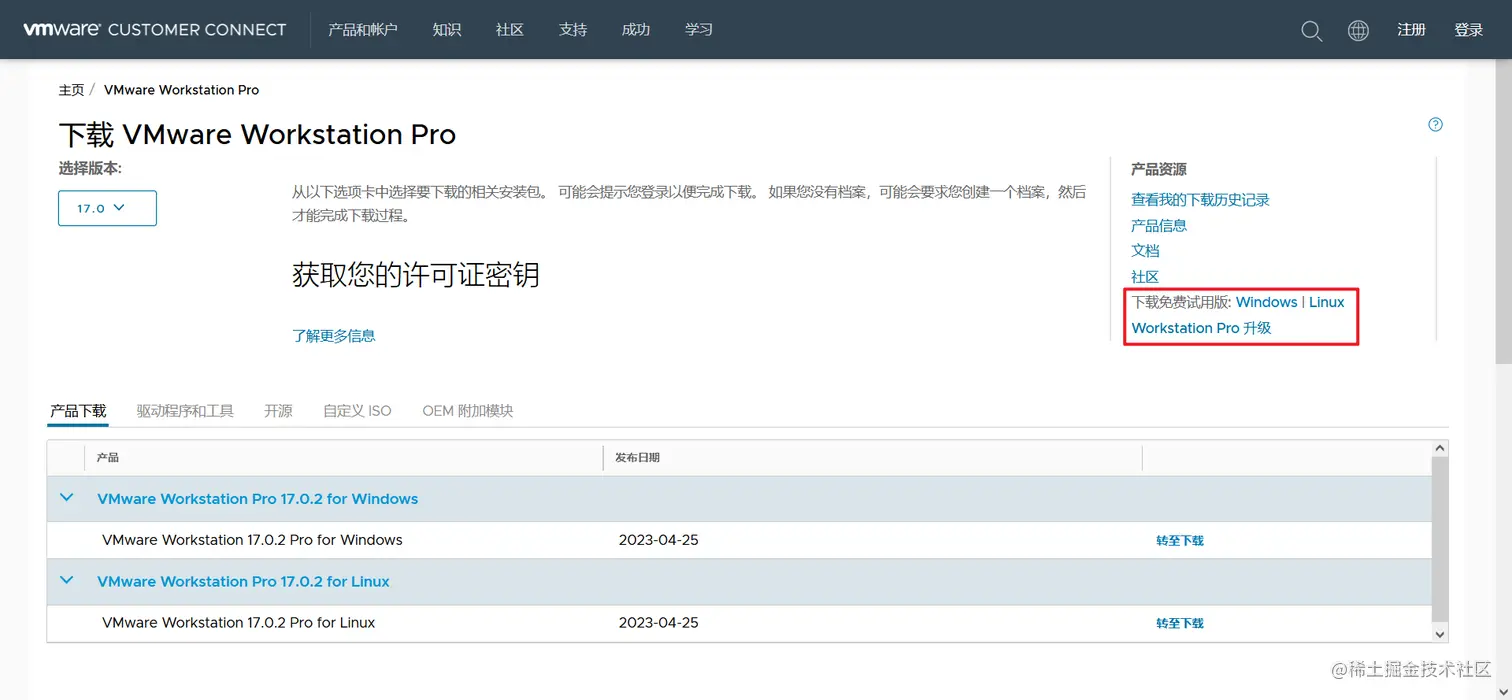This screenshot has height=700, width=1512.
Task: Download free trial for Linux
Action: (1327, 302)
